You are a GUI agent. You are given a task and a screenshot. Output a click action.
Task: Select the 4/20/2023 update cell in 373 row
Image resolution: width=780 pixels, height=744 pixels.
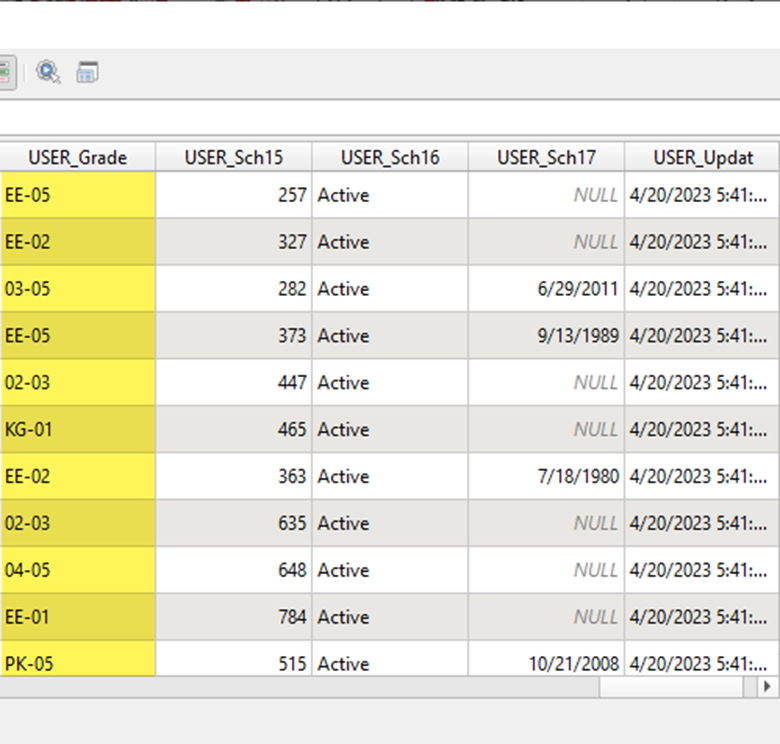click(702, 336)
